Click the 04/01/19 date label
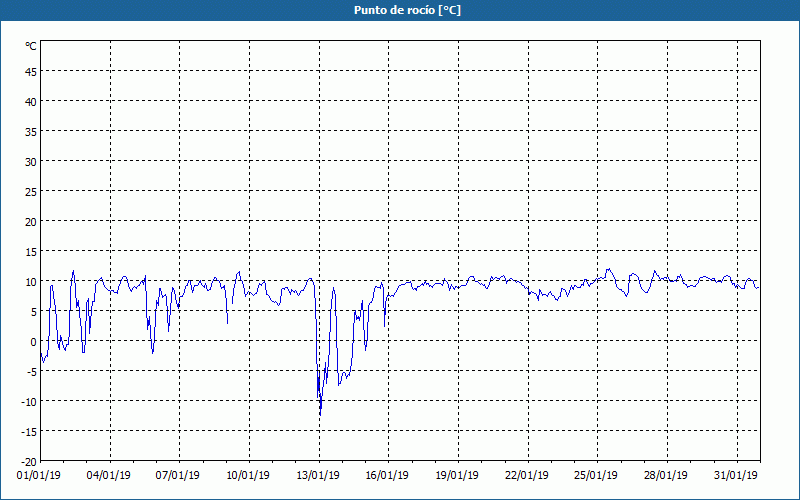The width and height of the screenshot is (800, 500). [x=108, y=476]
